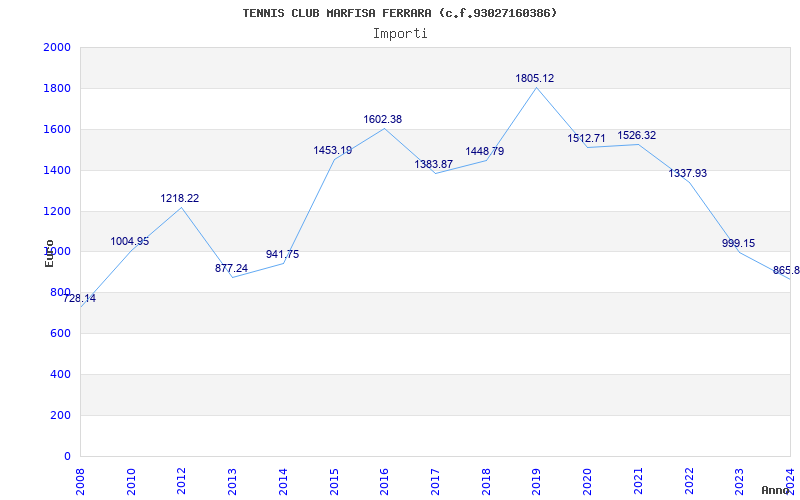The width and height of the screenshot is (800, 500).
Task: Select the 728.14 data label
Action: click(x=79, y=298)
